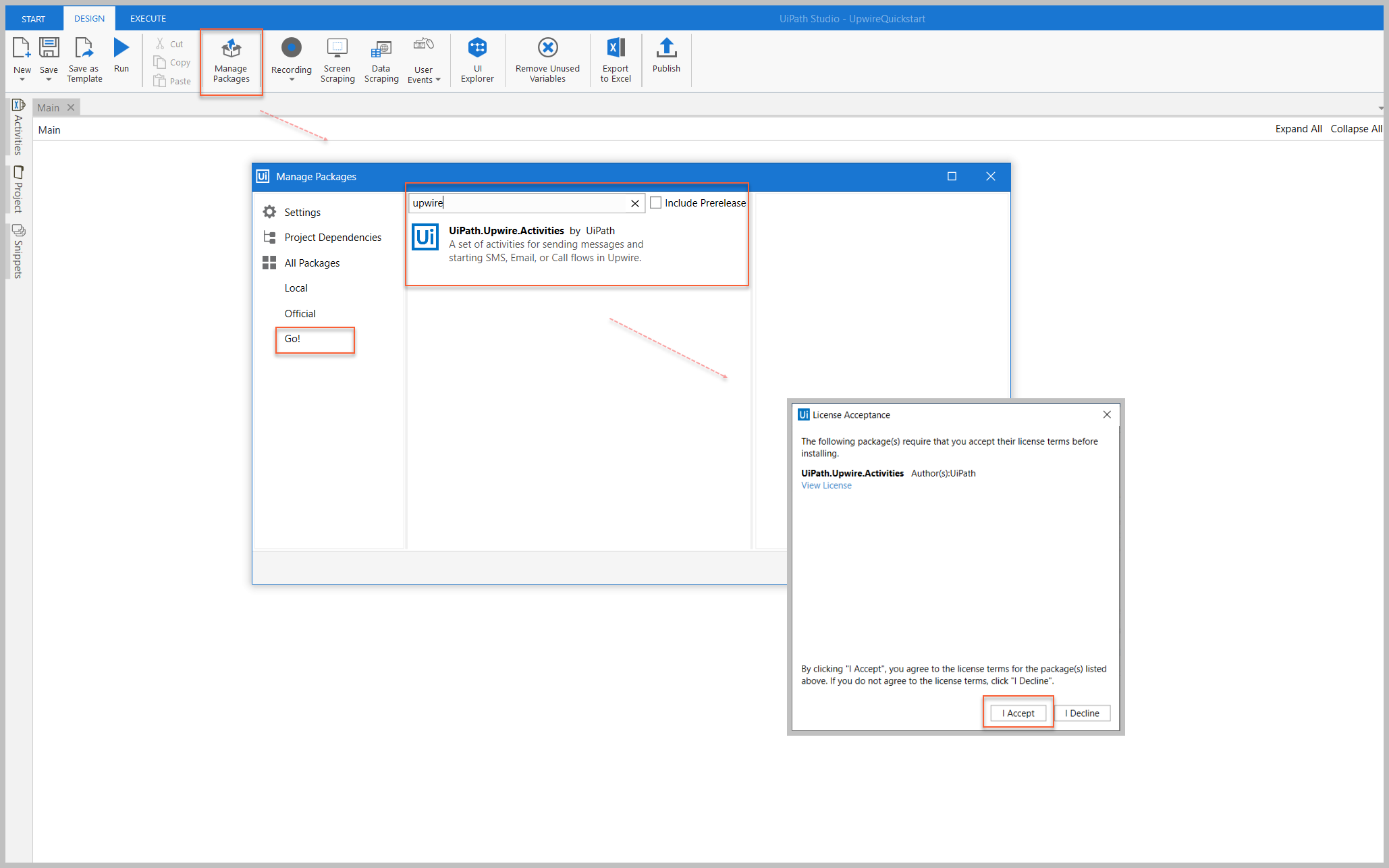Click Expand All in the designer
The image size is (1389, 868).
point(1298,129)
